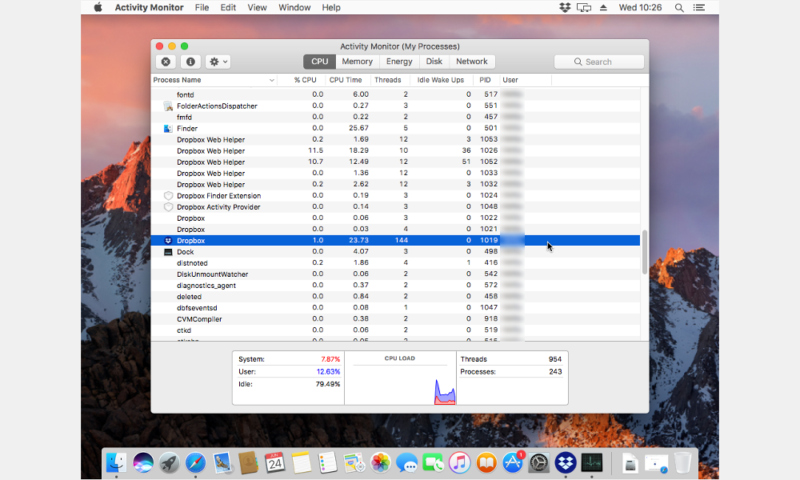Sort by PID column header
The width and height of the screenshot is (800, 480).
click(485, 80)
